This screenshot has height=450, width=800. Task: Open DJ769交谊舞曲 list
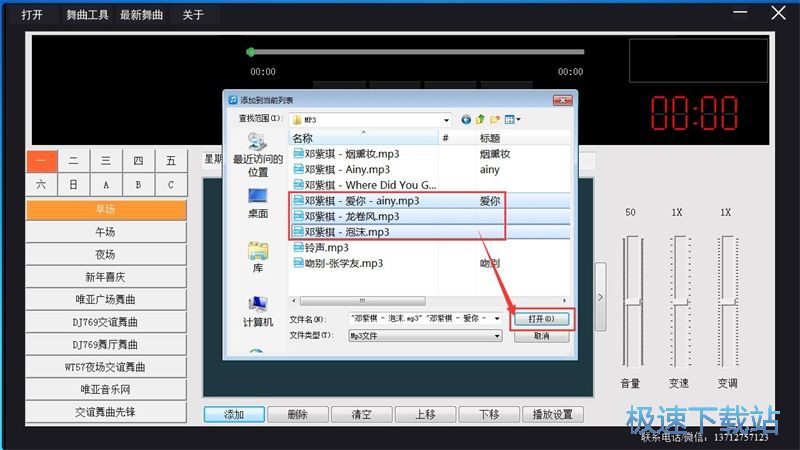pyautogui.click(x=106, y=322)
